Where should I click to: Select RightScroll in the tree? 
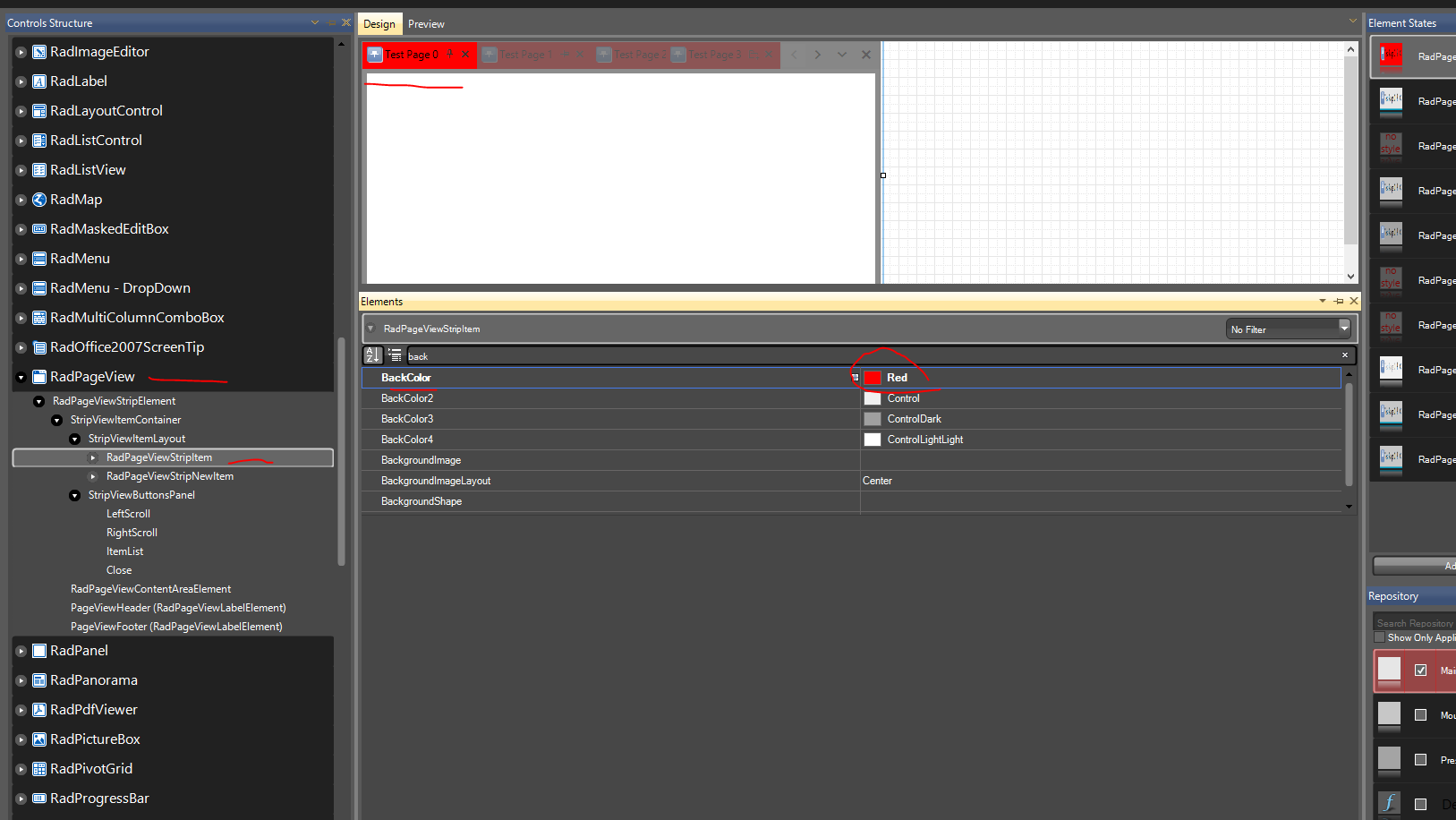pos(132,533)
